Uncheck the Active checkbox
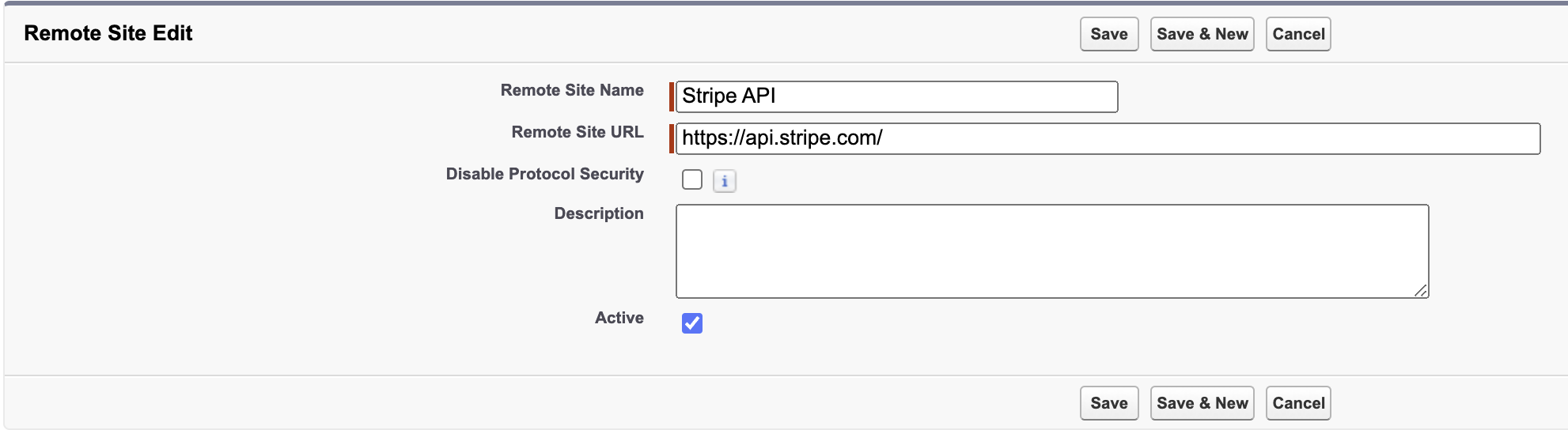 click(x=692, y=323)
